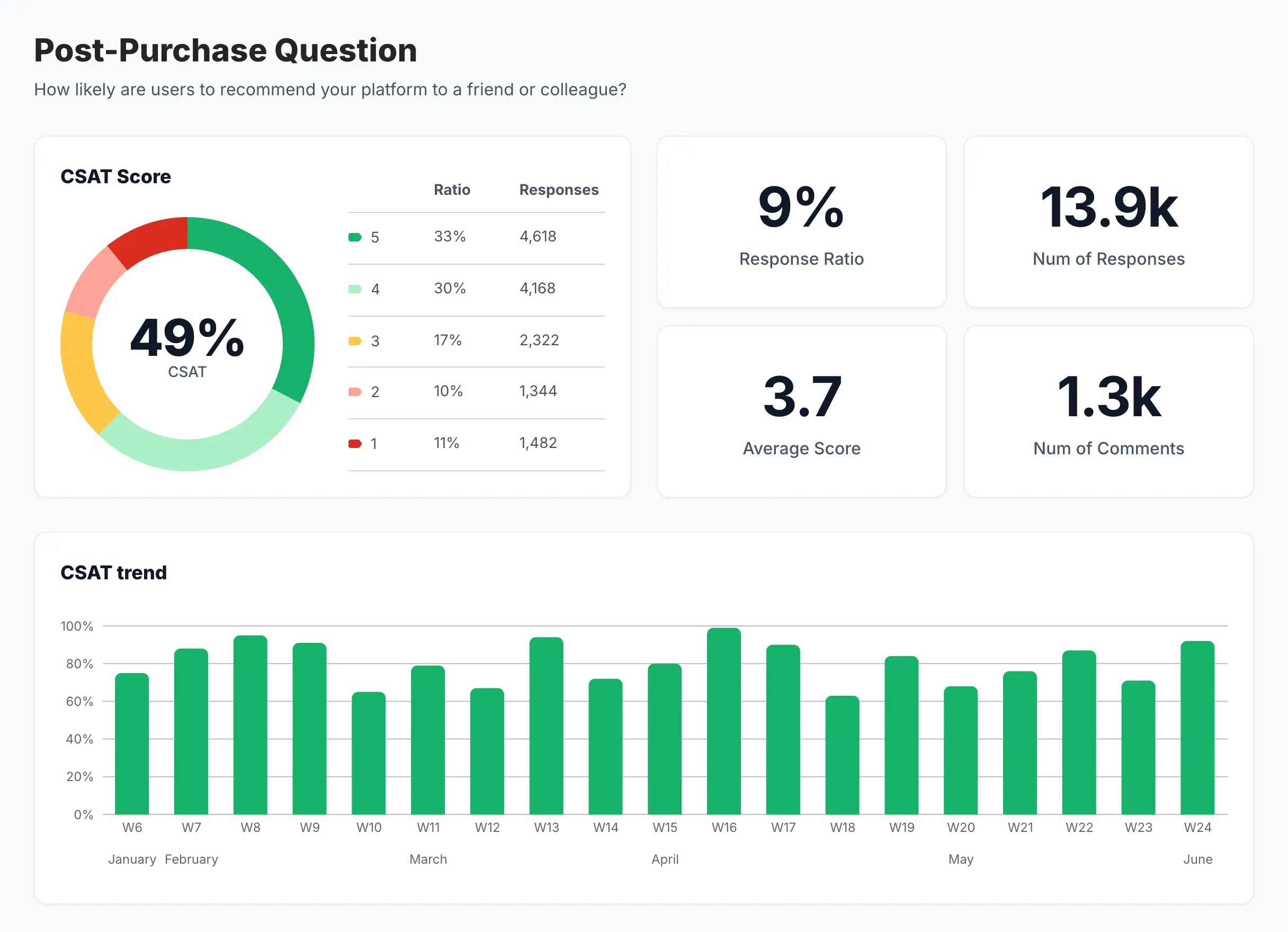The image size is (1288, 932).
Task: Select the 1,344 responses value
Action: pos(538,391)
